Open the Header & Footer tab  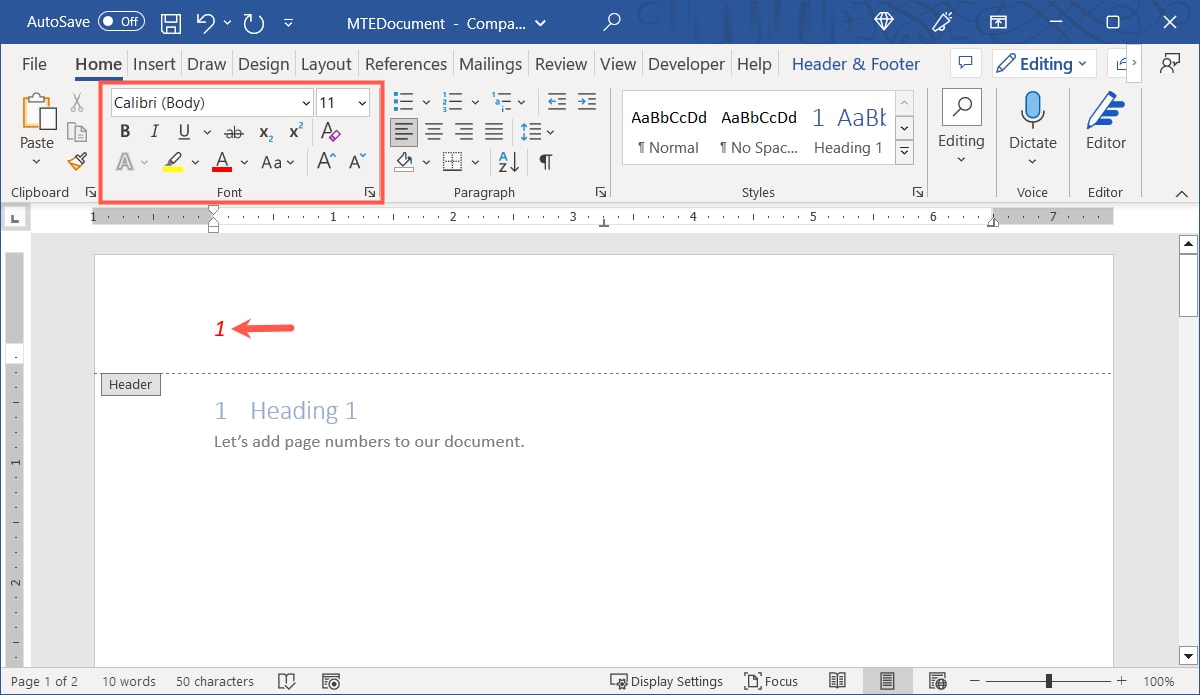855,63
